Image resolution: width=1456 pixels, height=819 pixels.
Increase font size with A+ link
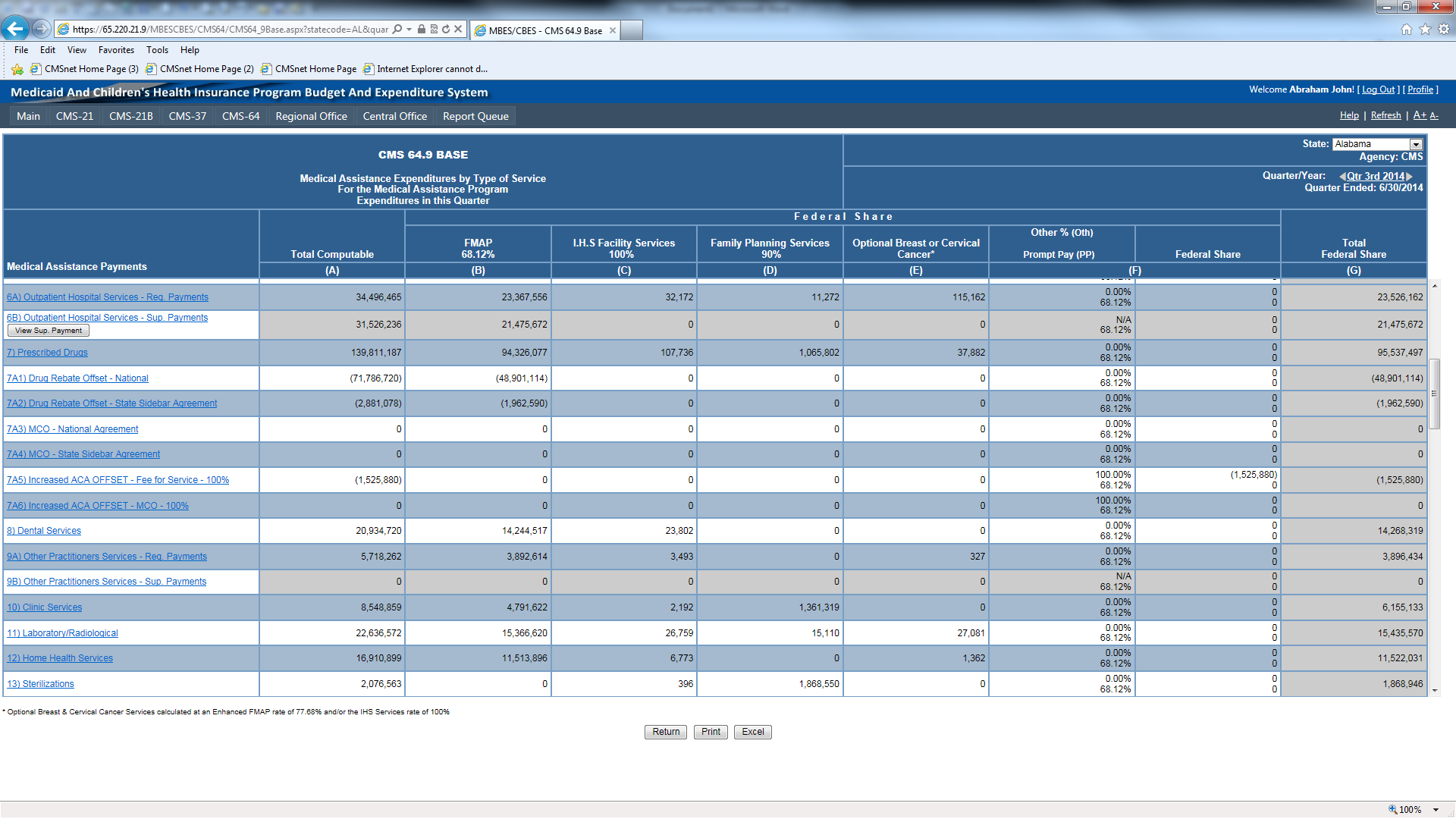coord(1420,115)
